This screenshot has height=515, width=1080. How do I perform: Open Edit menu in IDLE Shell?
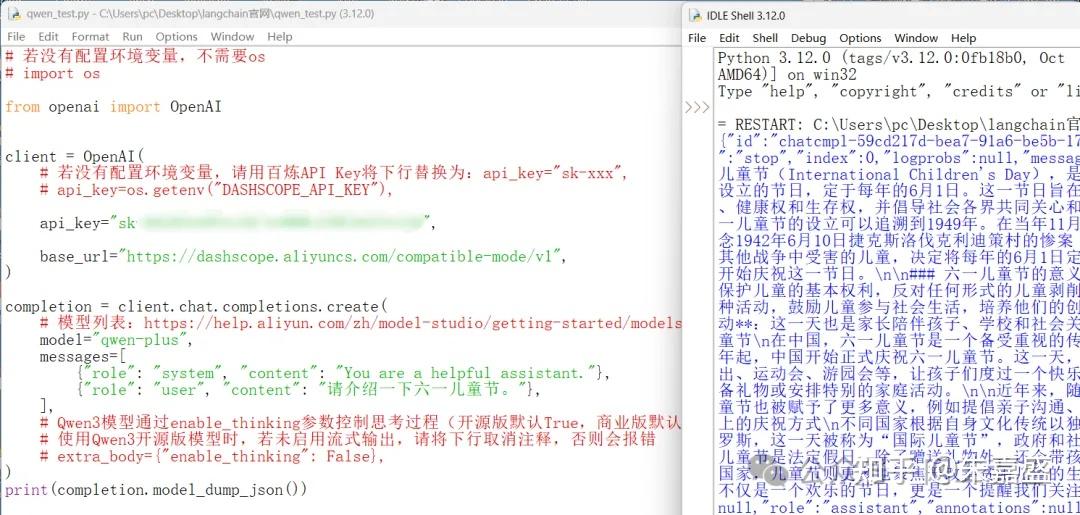coord(729,38)
